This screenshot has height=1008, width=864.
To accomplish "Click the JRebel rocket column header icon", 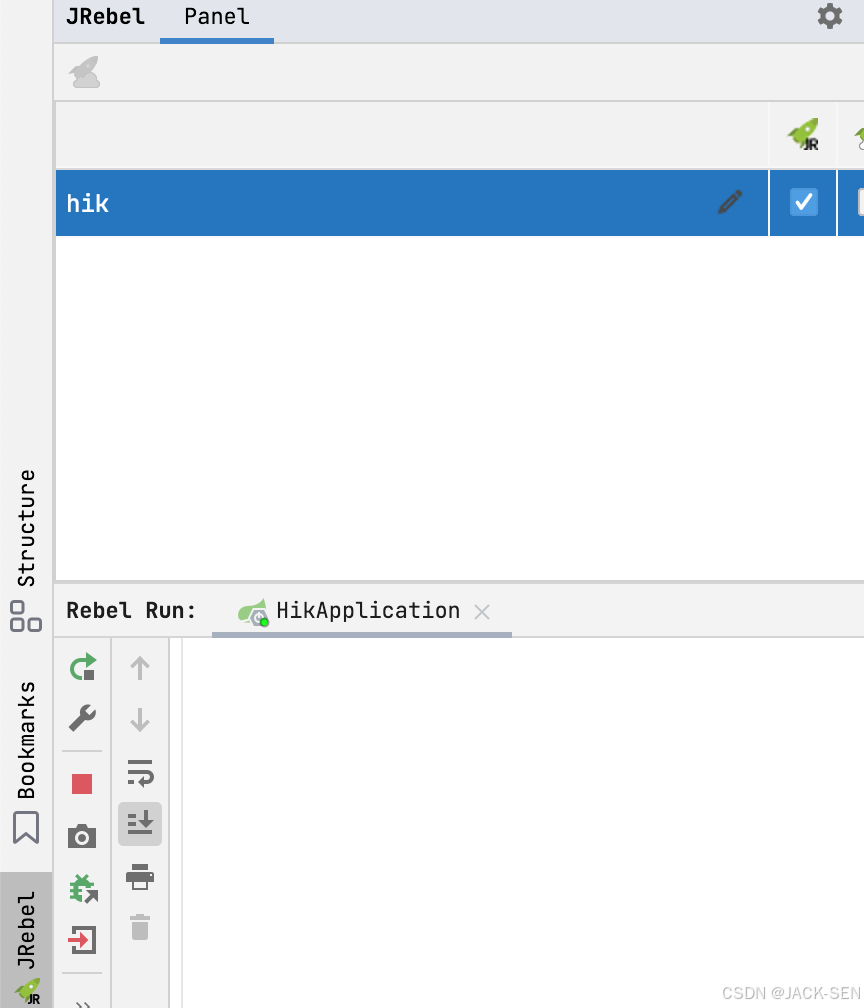I will (x=804, y=134).
